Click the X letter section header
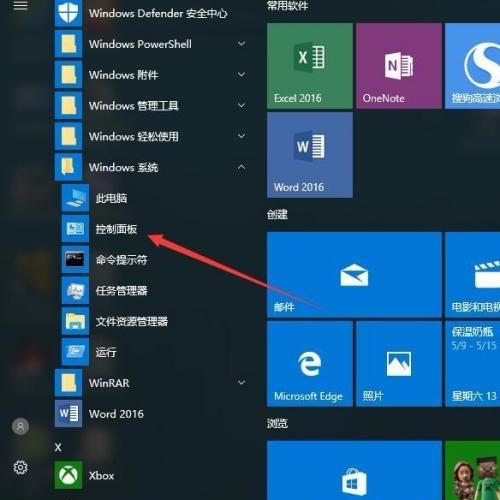This screenshot has width=500, height=500. [58, 447]
